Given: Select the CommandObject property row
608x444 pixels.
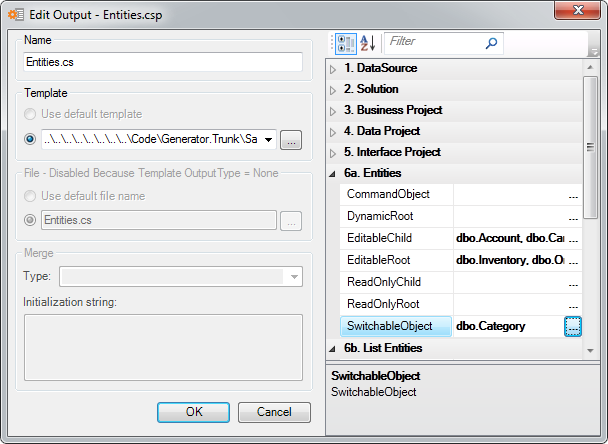Looking at the screenshot, I should [x=461, y=194].
